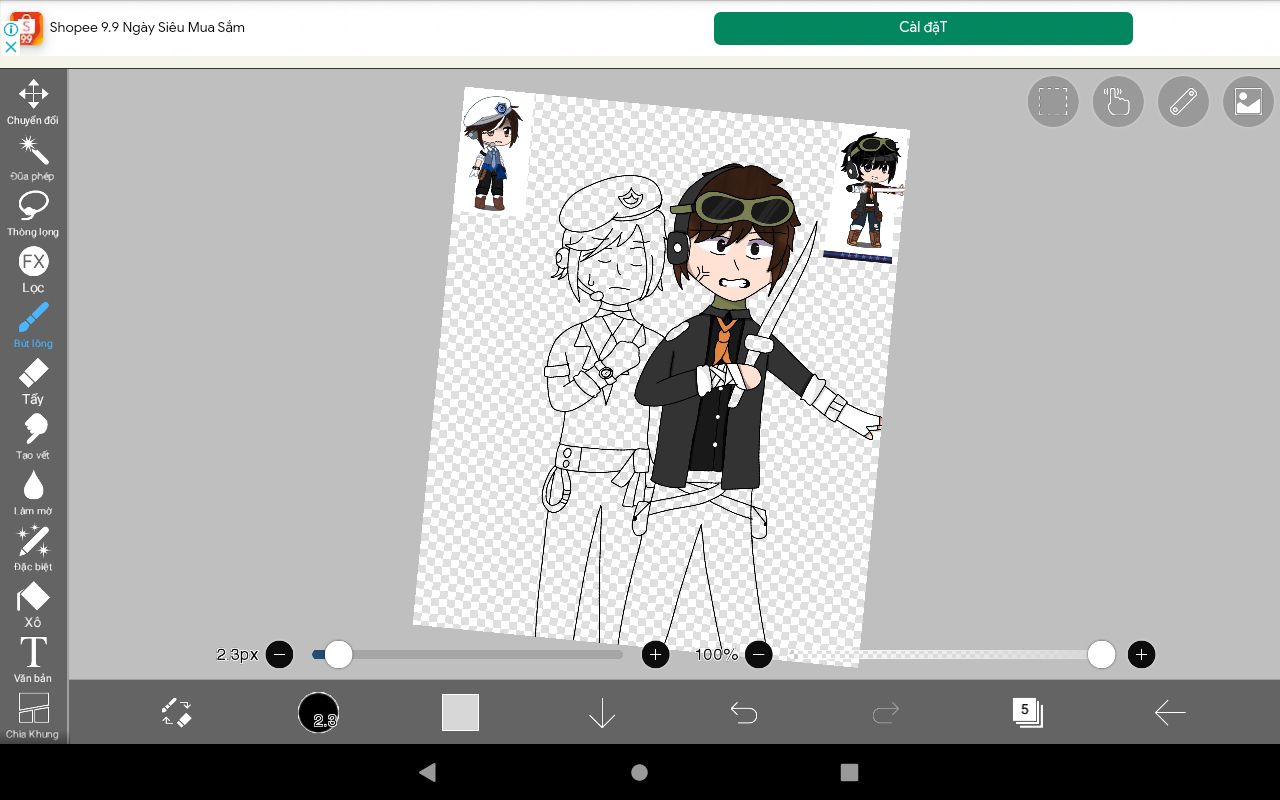This screenshot has height=800, width=1280.
Task: Tap the Android home circle button
Action: click(x=640, y=772)
